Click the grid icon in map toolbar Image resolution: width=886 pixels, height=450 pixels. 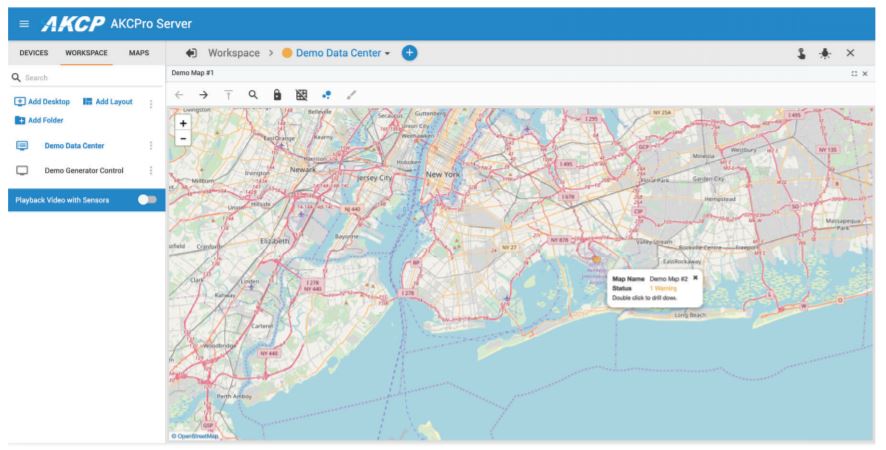[x=302, y=95]
